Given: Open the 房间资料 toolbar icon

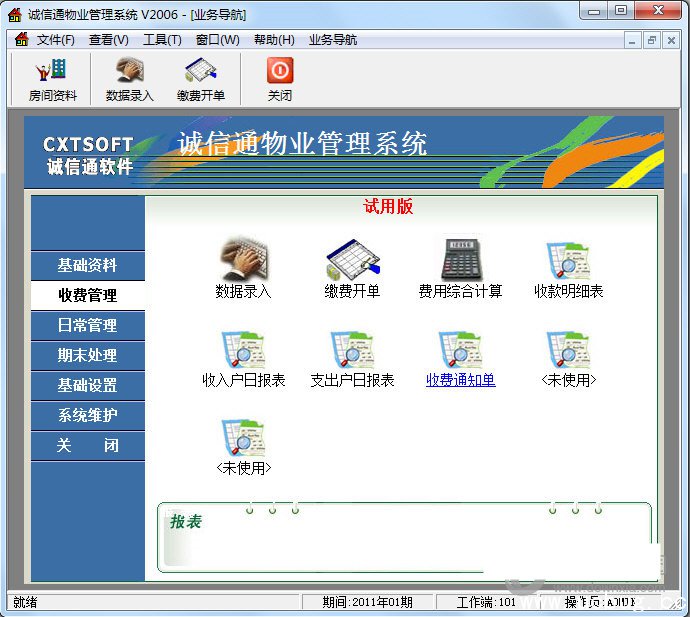Looking at the screenshot, I should (x=52, y=78).
